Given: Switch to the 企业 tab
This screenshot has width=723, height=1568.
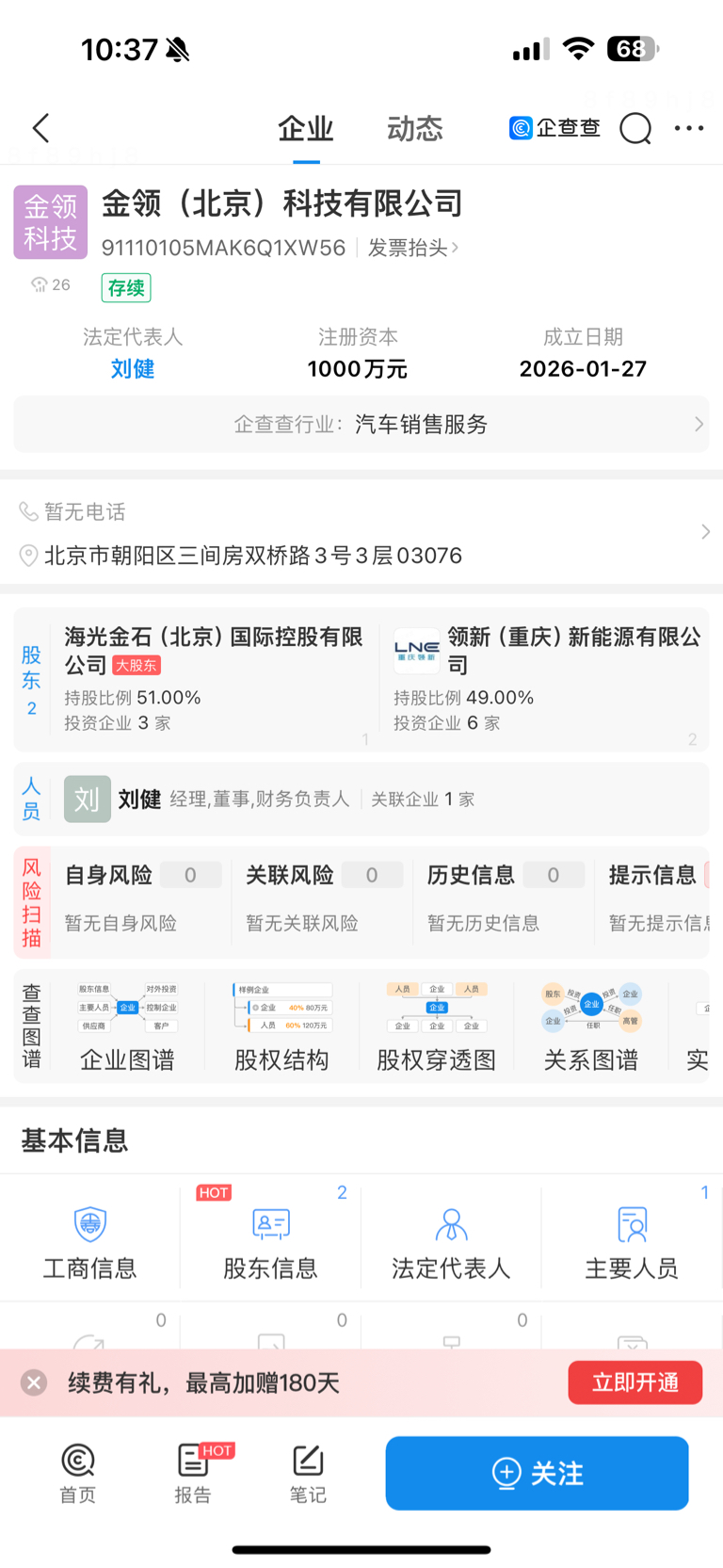Looking at the screenshot, I should (x=305, y=128).
